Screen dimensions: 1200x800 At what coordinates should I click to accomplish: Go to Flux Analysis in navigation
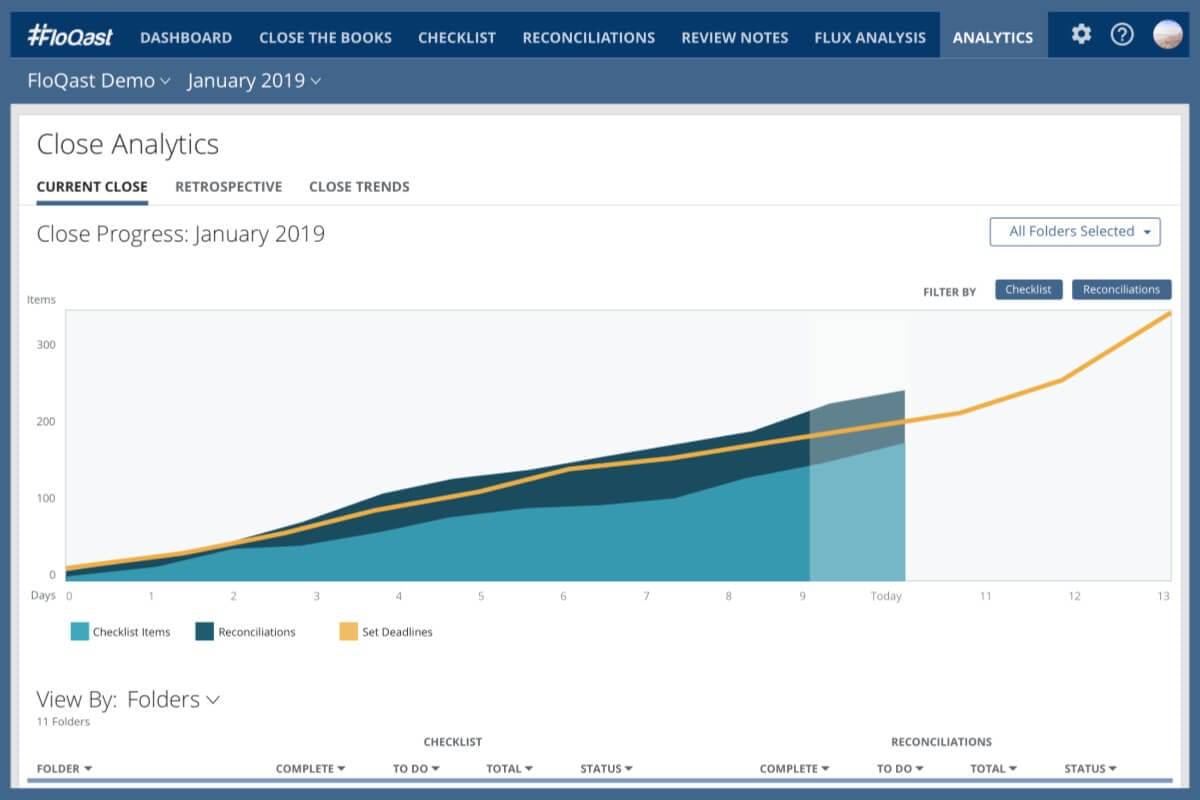click(x=870, y=37)
